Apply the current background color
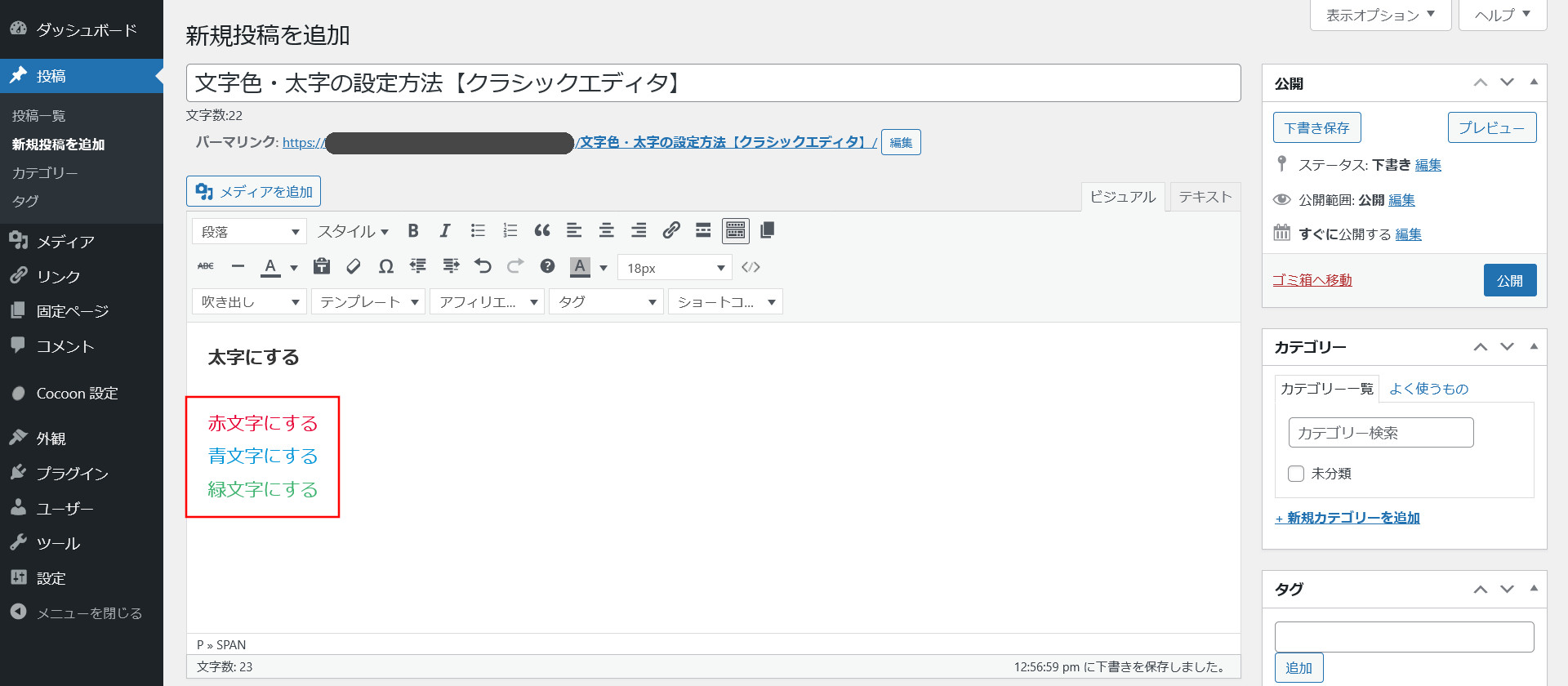Viewport: 1568px width, 686px height. [x=580, y=266]
